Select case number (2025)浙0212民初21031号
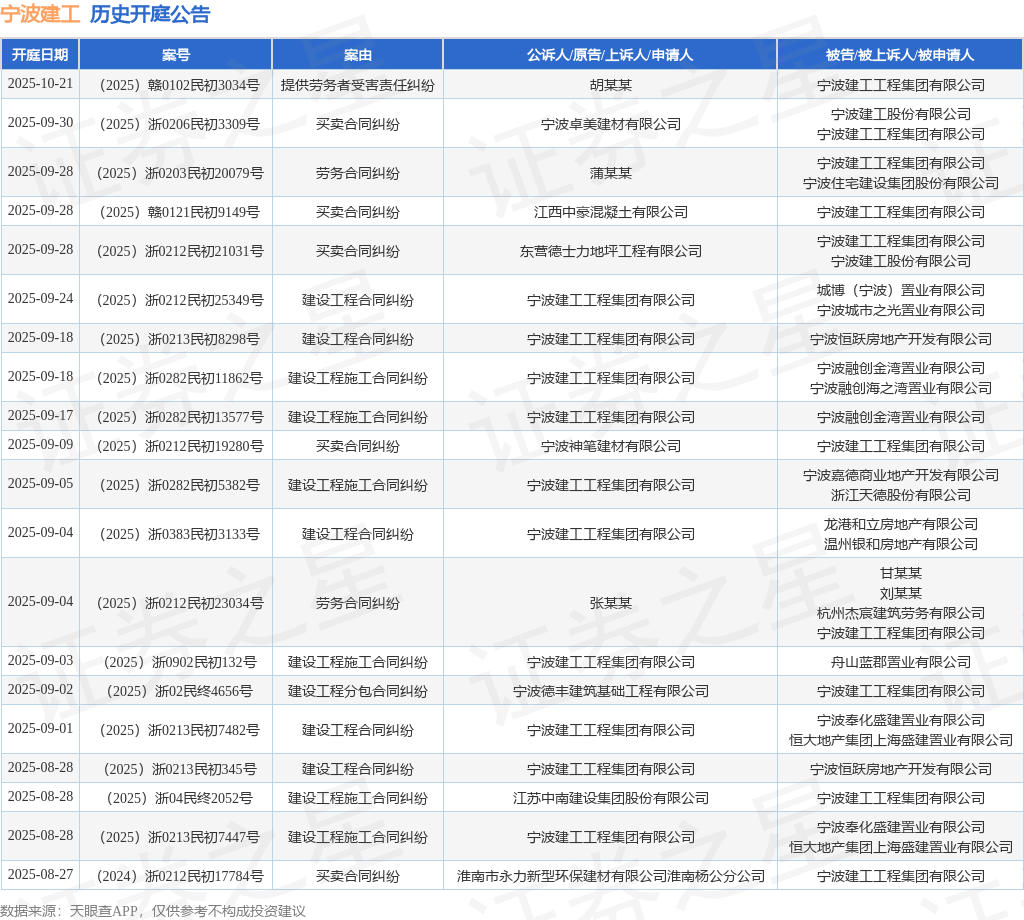This screenshot has height=920, width=1024. pyautogui.click(x=180, y=251)
